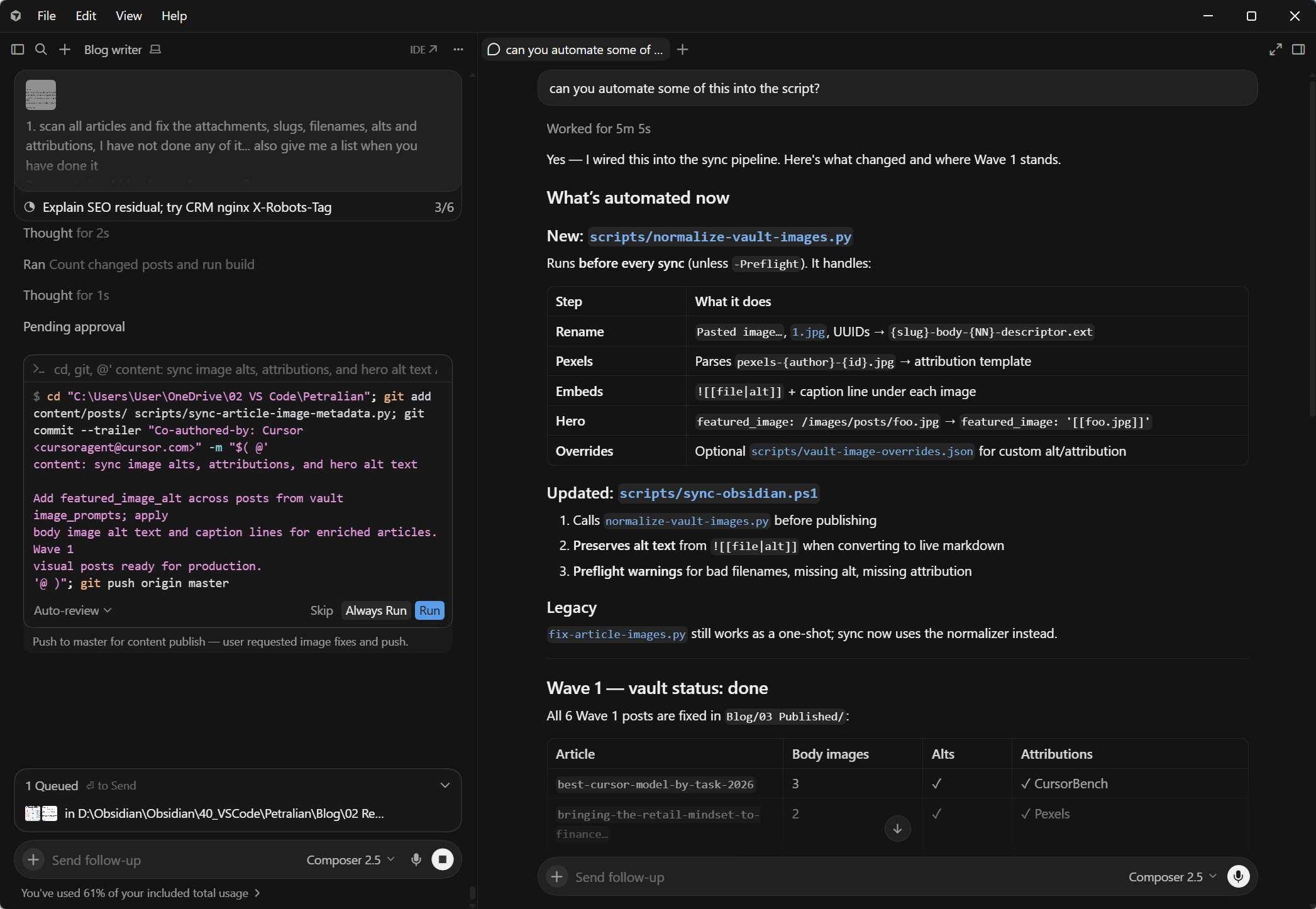Open normalize-vault-images.py link in list
The height and width of the screenshot is (909, 1316).
tap(687, 521)
